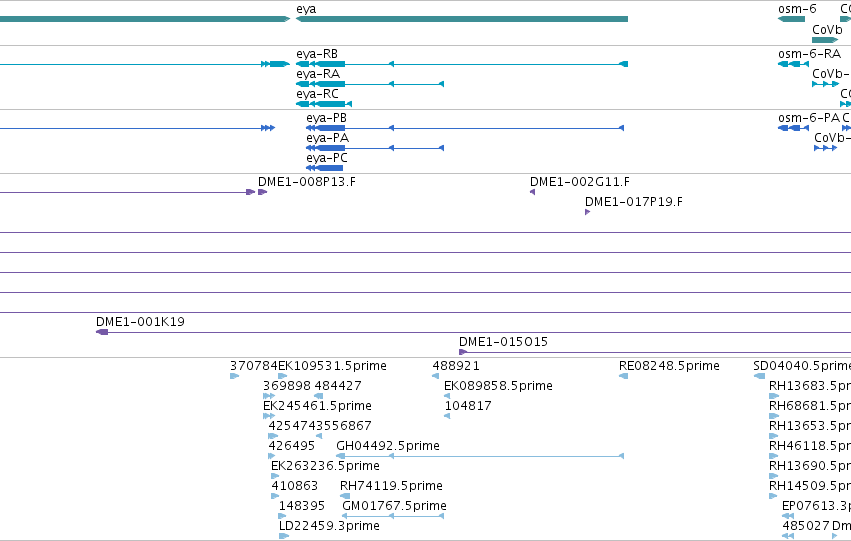
Task: Click the EK263236.5prime EST label
Action: click(x=325, y=466)
